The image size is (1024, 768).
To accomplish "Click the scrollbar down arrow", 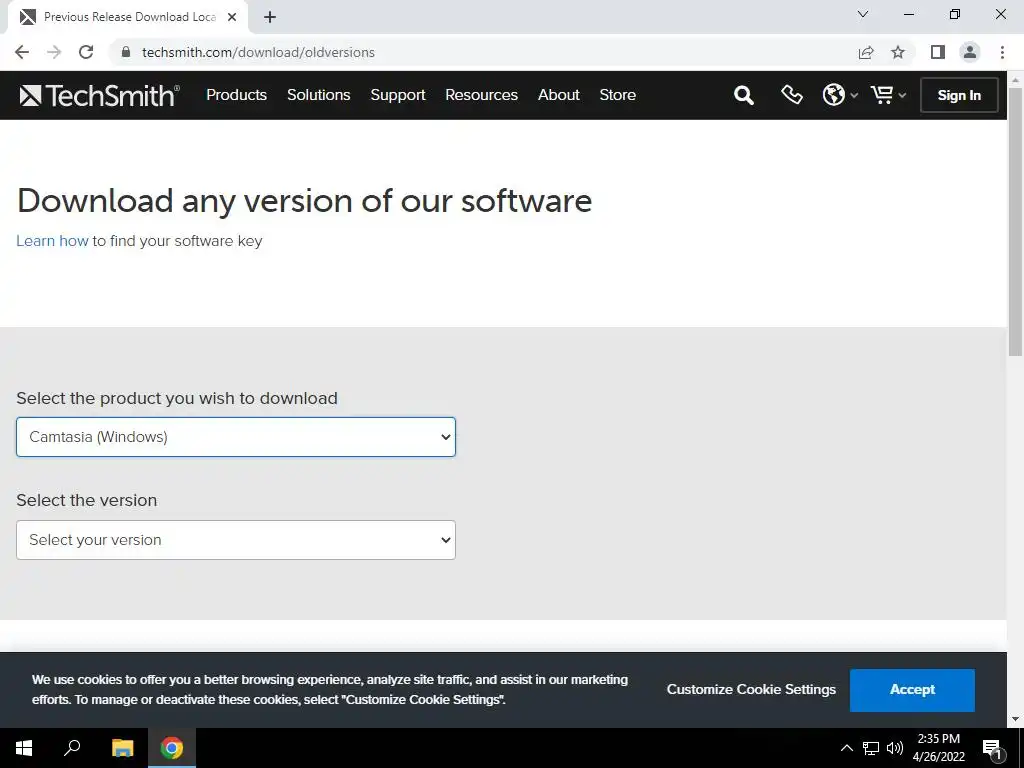I will 1015,719.
